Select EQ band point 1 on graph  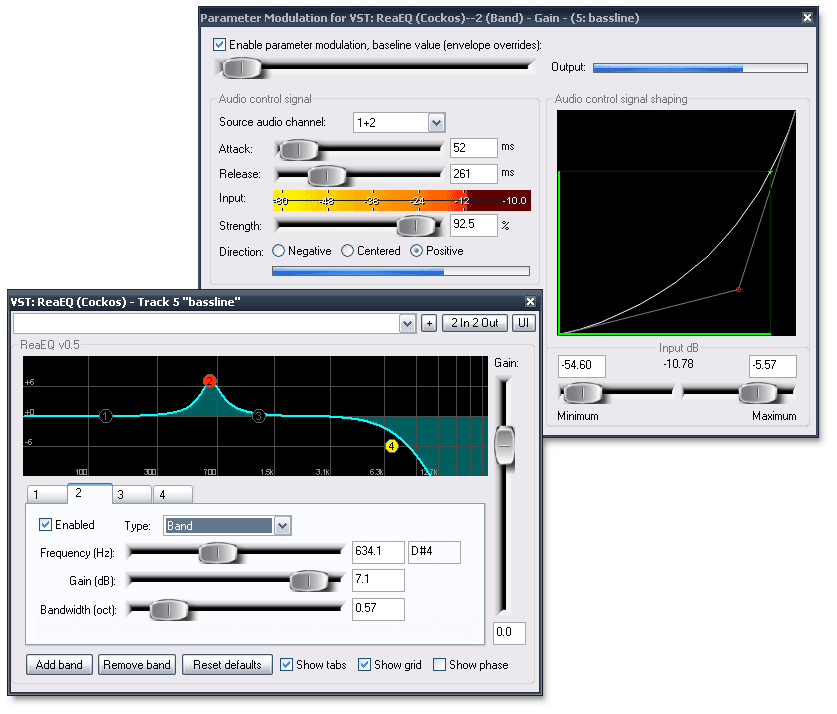[x=106, y=416]
